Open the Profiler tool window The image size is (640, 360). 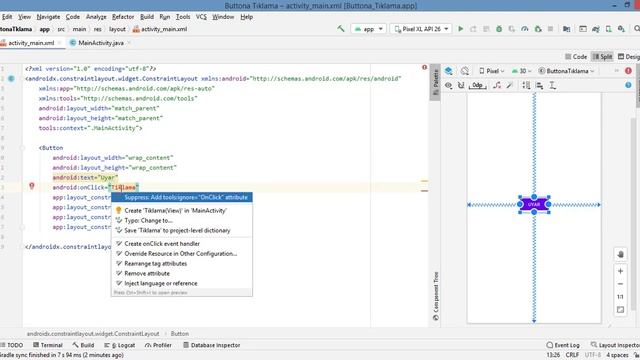[158, 345]
